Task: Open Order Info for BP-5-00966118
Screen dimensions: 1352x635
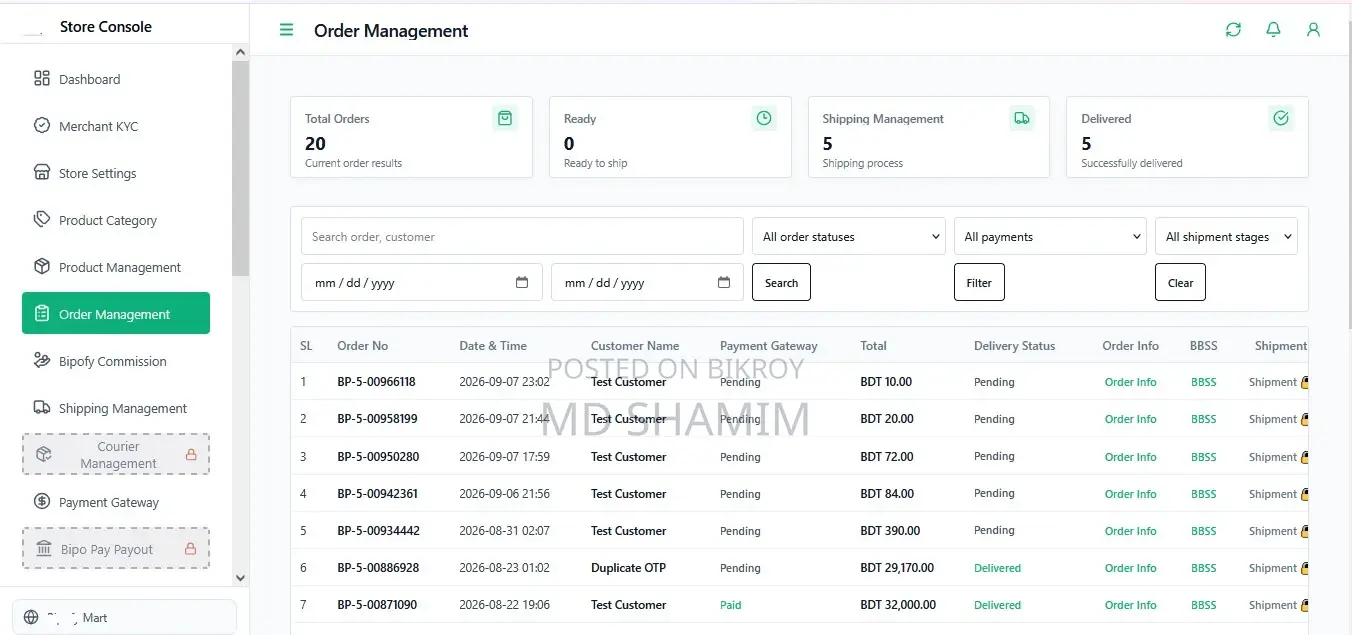Action: click(1130, 382)
